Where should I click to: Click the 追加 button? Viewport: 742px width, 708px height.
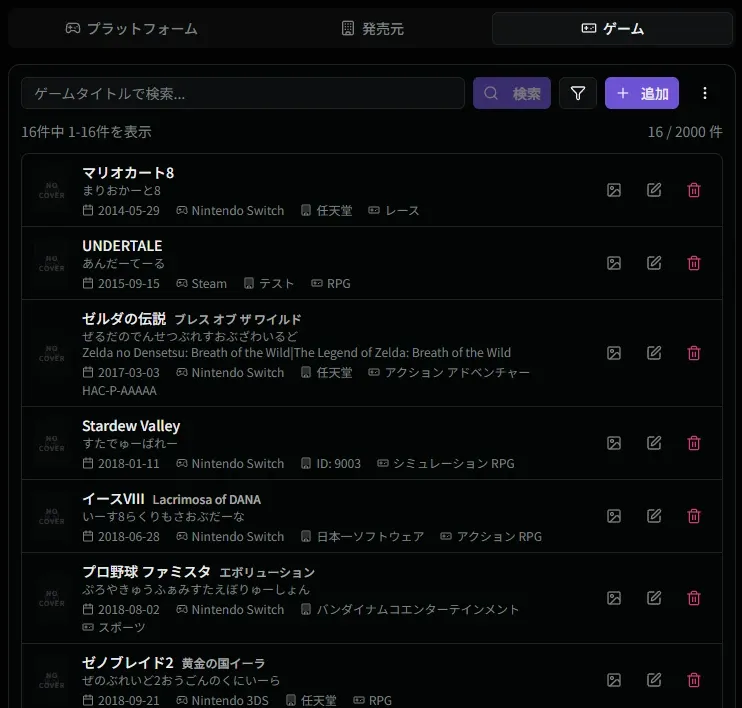[x=642, y=93]
